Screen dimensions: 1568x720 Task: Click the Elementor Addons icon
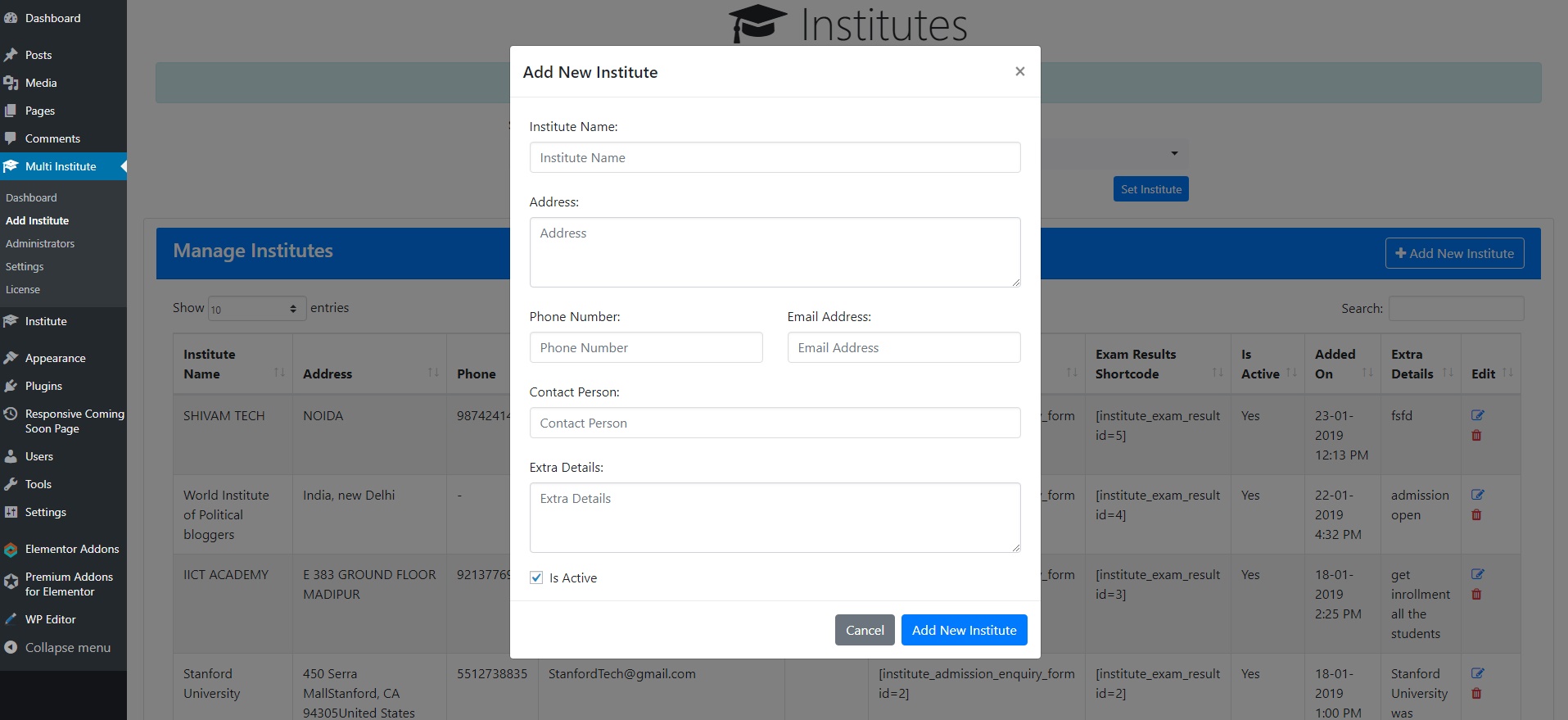[x=11, y=549]
